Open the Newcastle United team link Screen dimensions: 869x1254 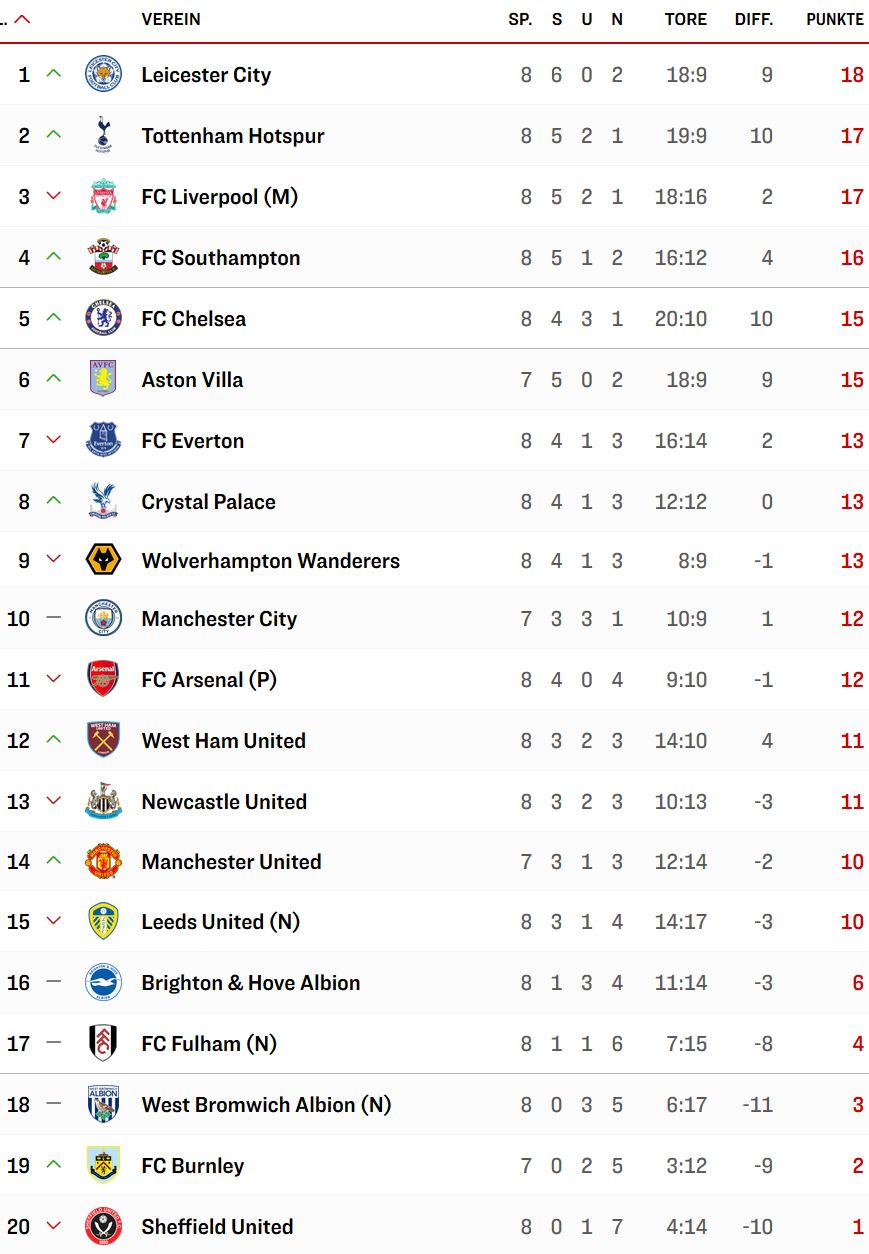[225, 802]
